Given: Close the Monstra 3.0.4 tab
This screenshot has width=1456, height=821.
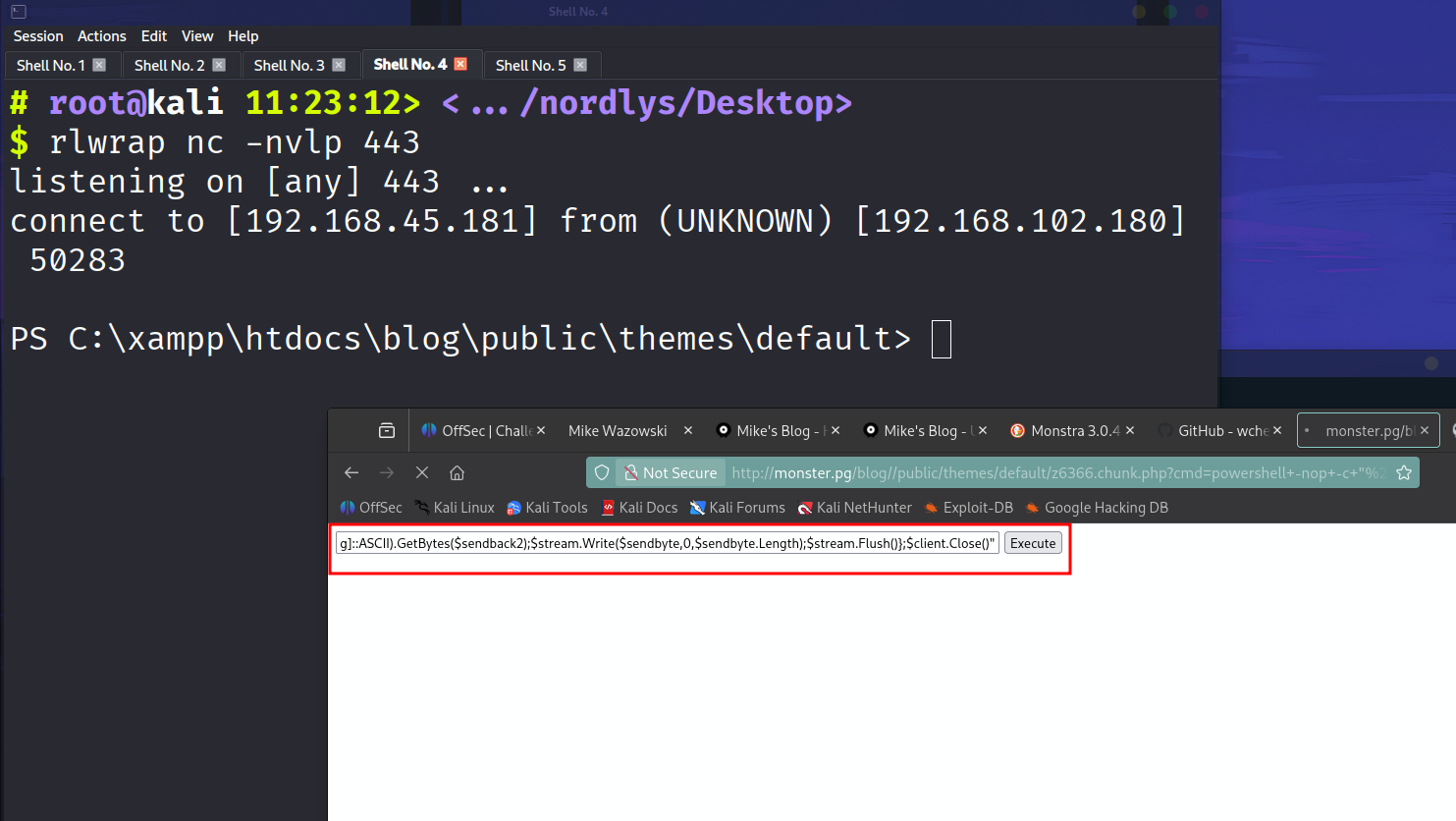Looking at the screenshot, I should coord(1130,430).
